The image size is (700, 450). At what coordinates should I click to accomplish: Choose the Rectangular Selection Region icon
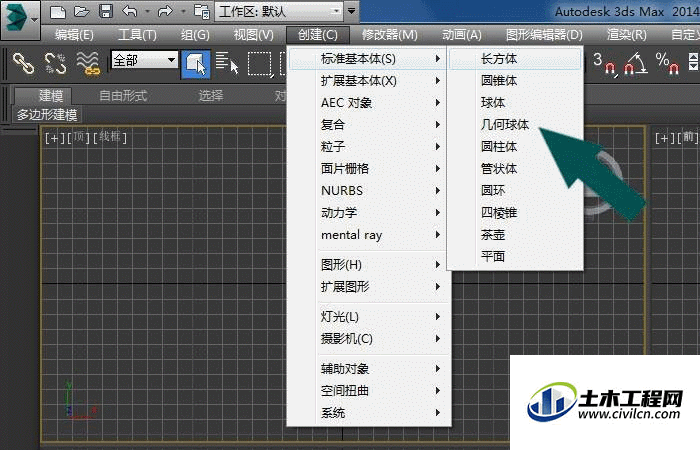(260, 64)
